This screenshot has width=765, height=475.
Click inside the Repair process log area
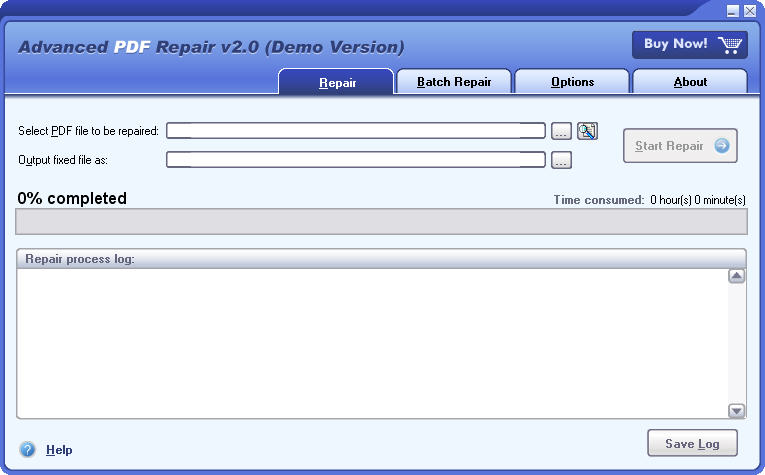(x=372, y=343)
